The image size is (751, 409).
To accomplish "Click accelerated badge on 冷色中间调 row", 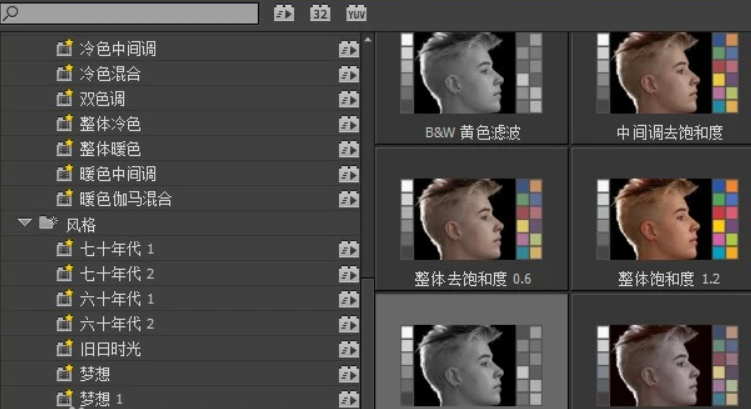I will [x=349, y=49].
